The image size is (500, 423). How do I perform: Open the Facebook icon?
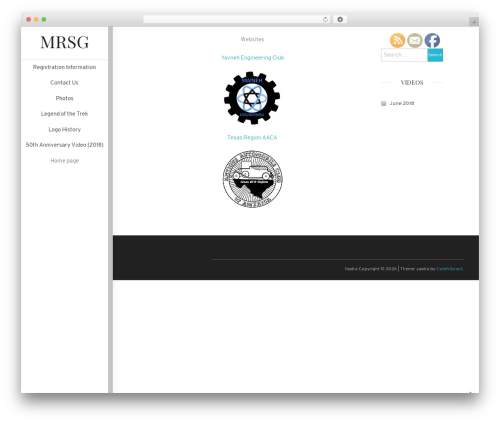point(432,40)
